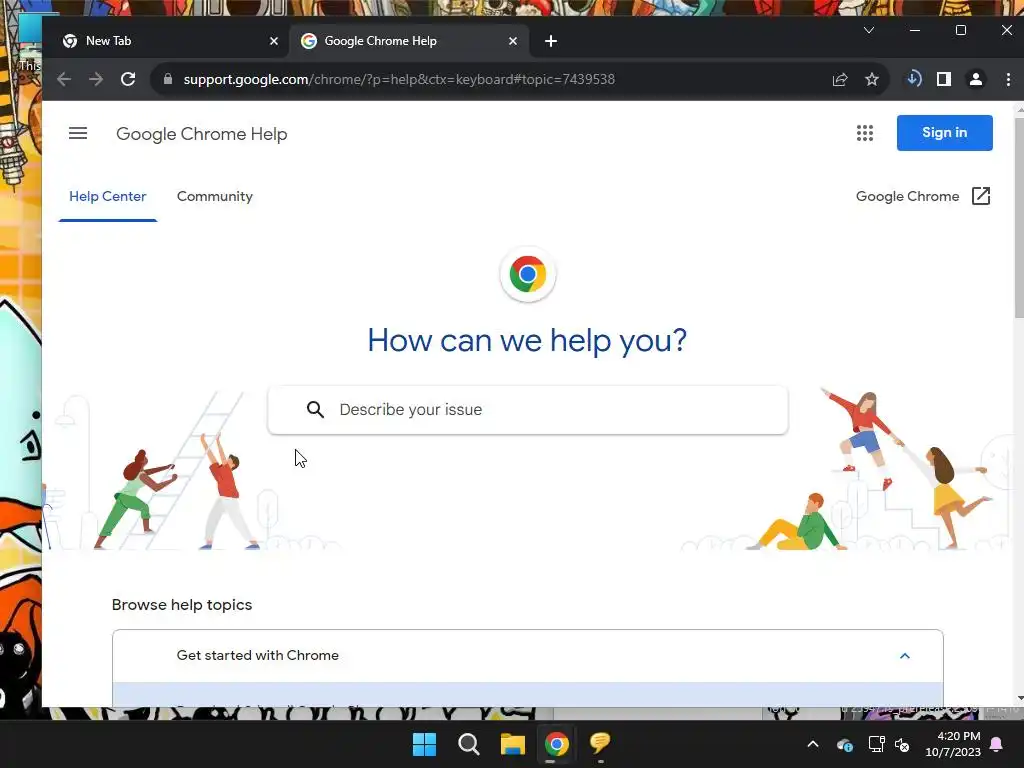
Task: Go back to the previous page
Action: [64, 79]
